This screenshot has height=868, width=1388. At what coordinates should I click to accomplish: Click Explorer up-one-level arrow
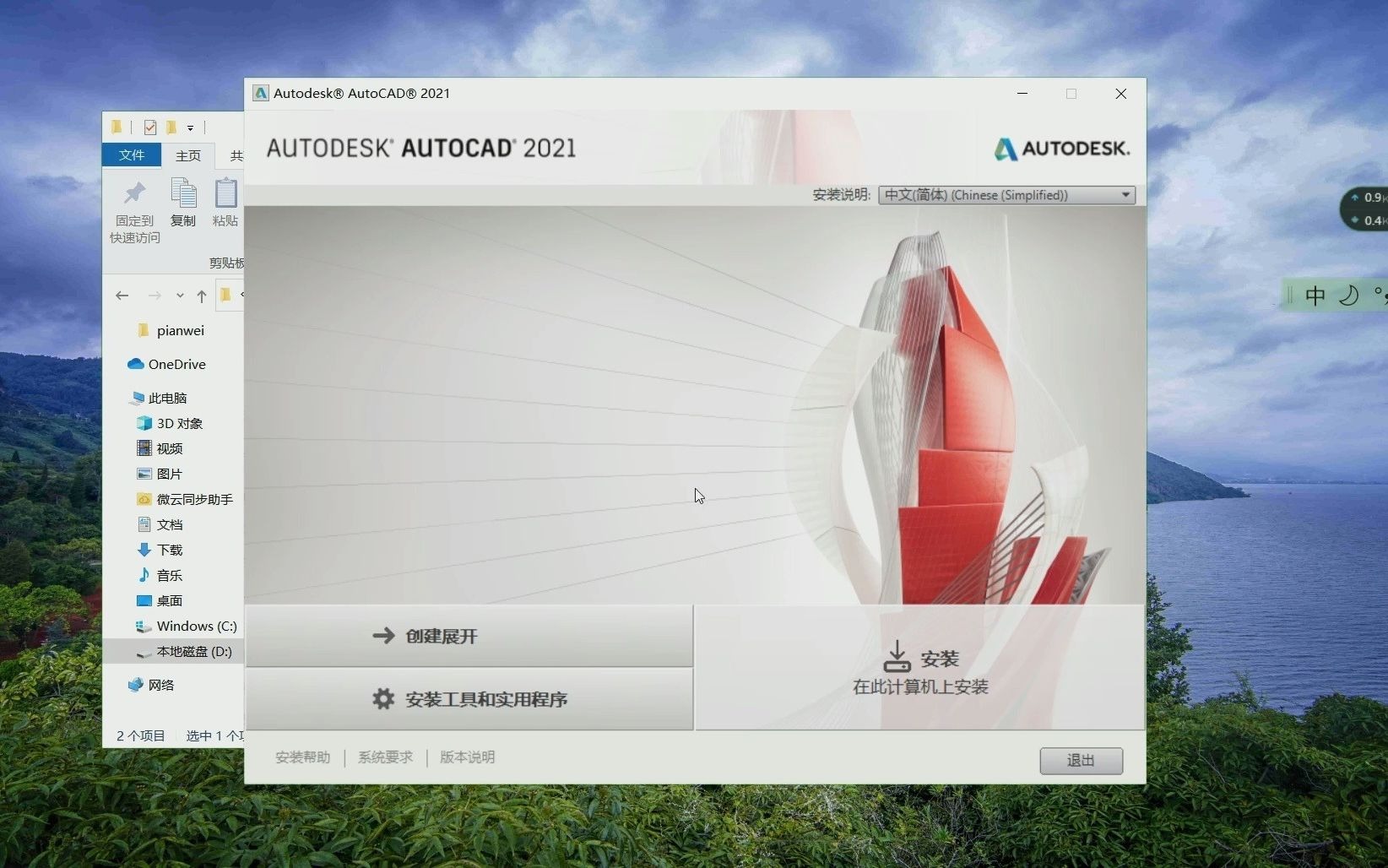pos(201,296)
